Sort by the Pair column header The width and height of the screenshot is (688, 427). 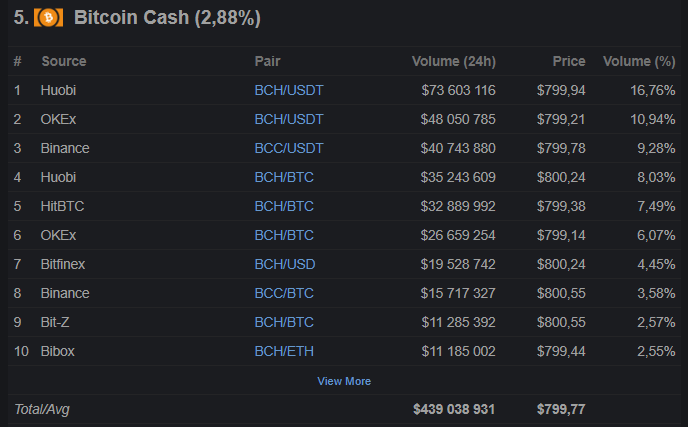267,61
